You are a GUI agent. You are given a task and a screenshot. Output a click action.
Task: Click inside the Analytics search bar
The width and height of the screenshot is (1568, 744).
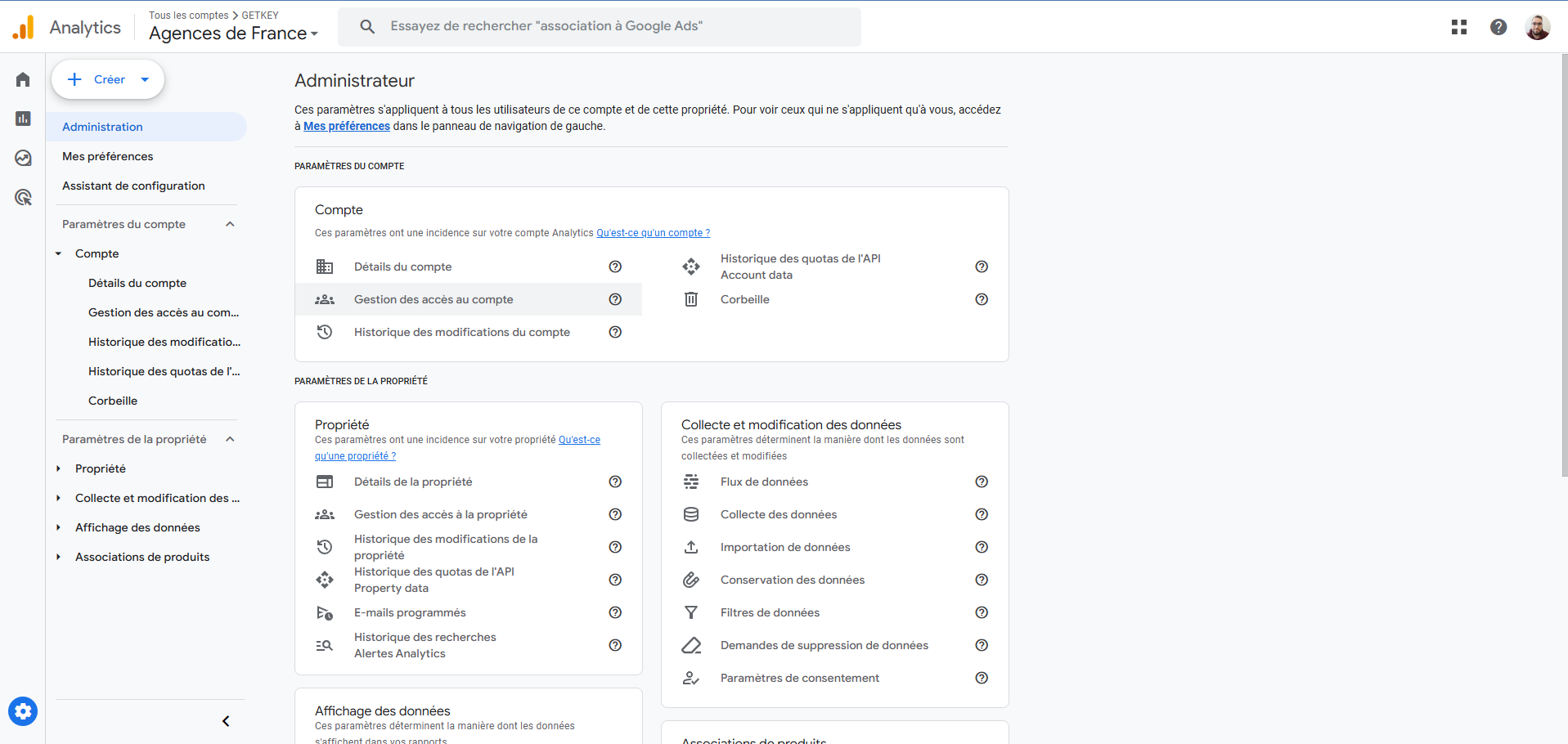click(600, 25)
